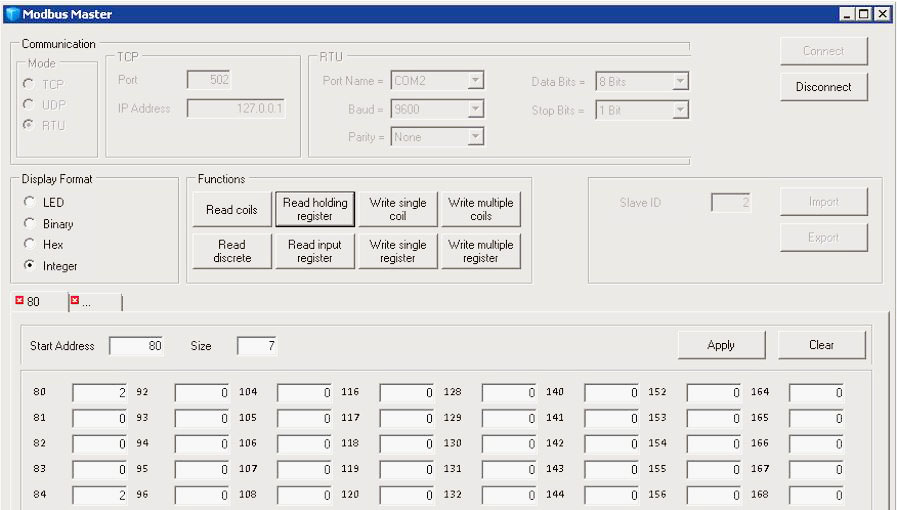Click the Apply button
The height and width of the screenshot is (510, 897).
(721, 345)
